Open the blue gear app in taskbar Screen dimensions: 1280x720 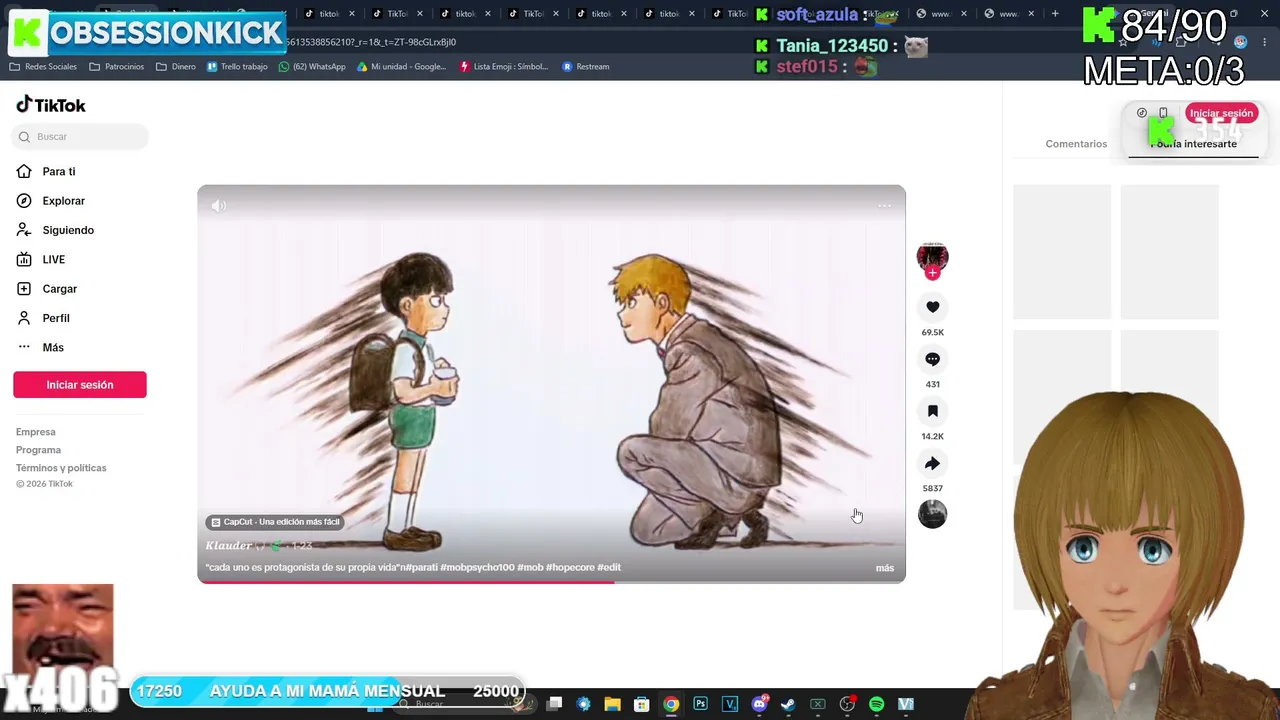584,704
